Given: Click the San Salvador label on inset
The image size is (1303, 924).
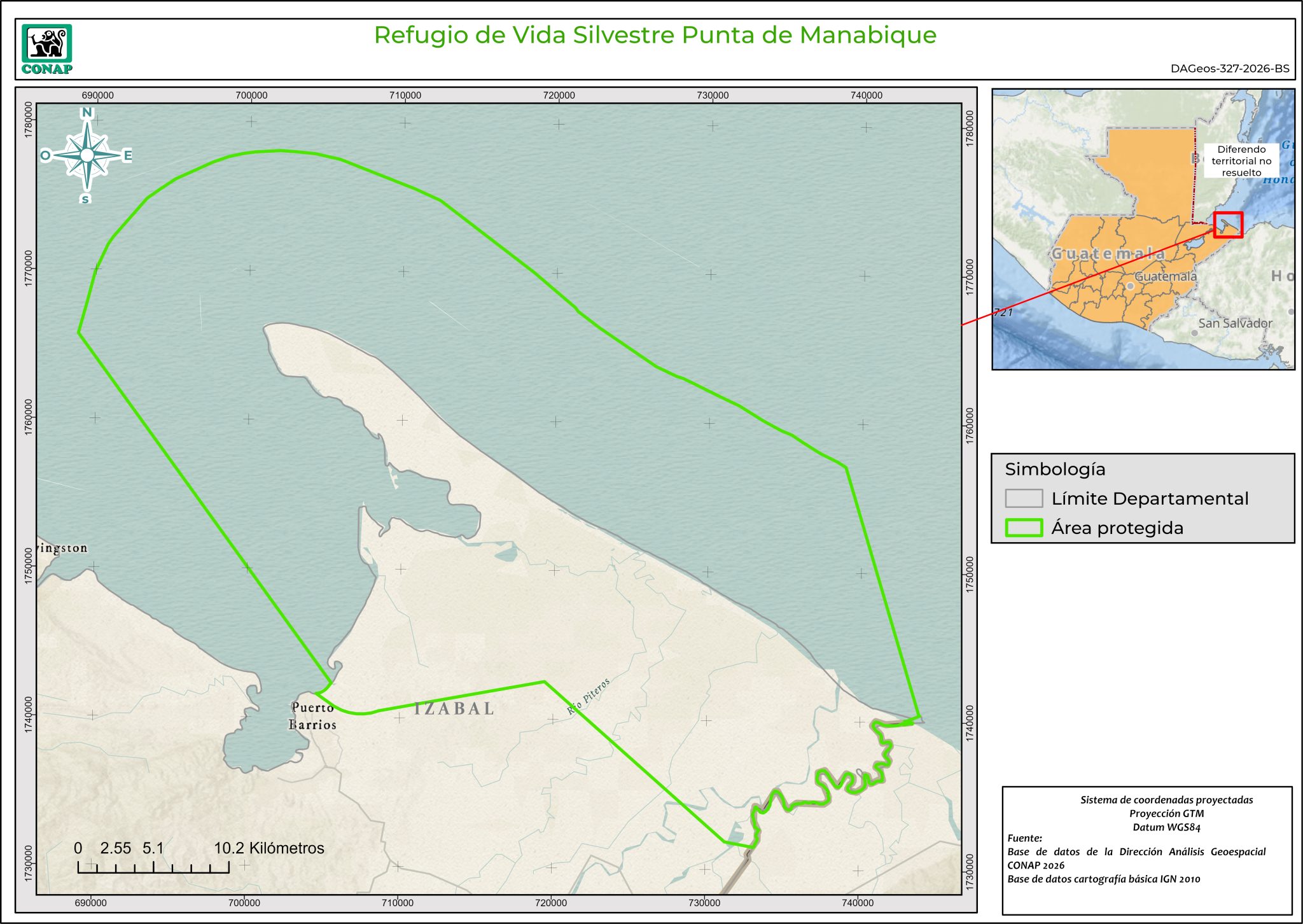Looking at the screenshot, I should click(x=1235, y=323).
